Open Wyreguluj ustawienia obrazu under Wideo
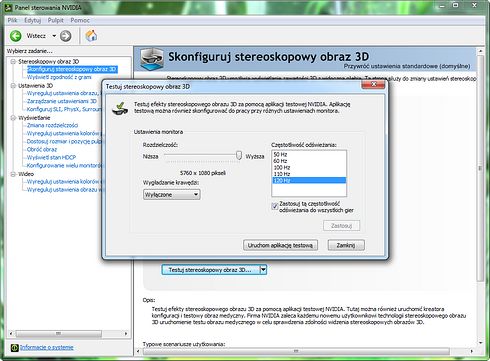490x361 pixels. [64, 190]
